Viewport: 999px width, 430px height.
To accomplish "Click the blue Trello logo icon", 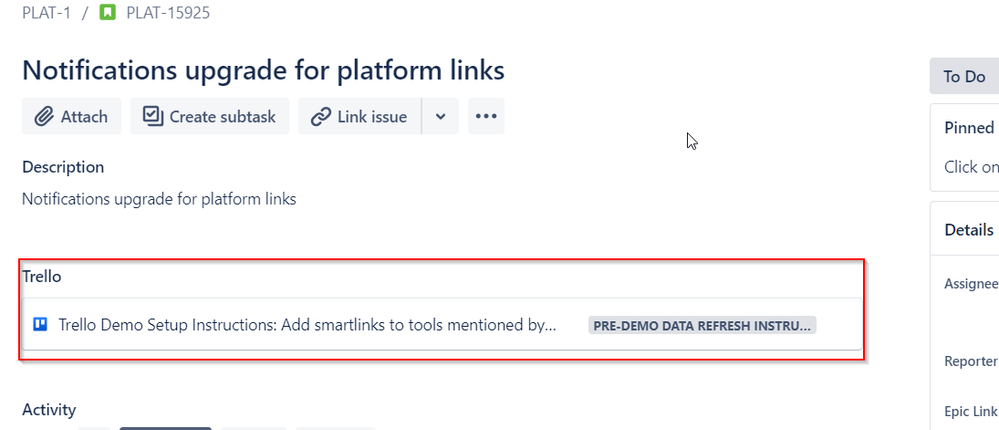I will 40,325.
